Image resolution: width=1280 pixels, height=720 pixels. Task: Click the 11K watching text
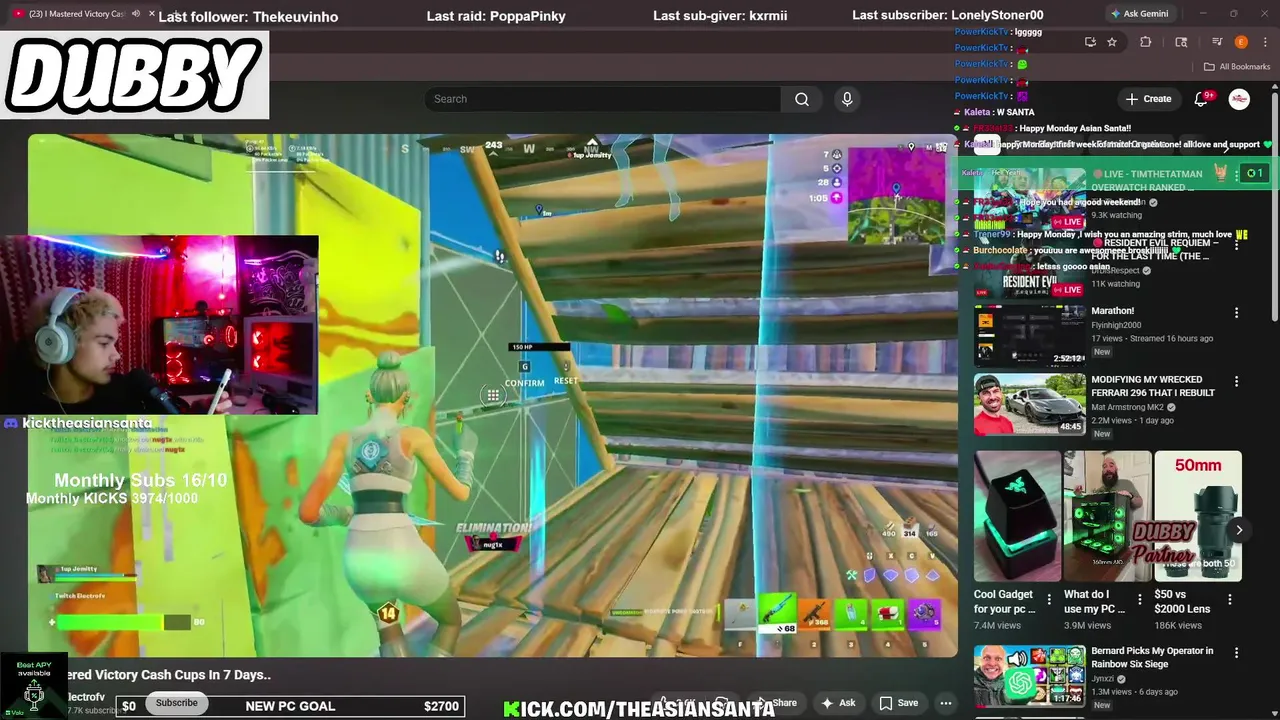(x=1116, y=284)
